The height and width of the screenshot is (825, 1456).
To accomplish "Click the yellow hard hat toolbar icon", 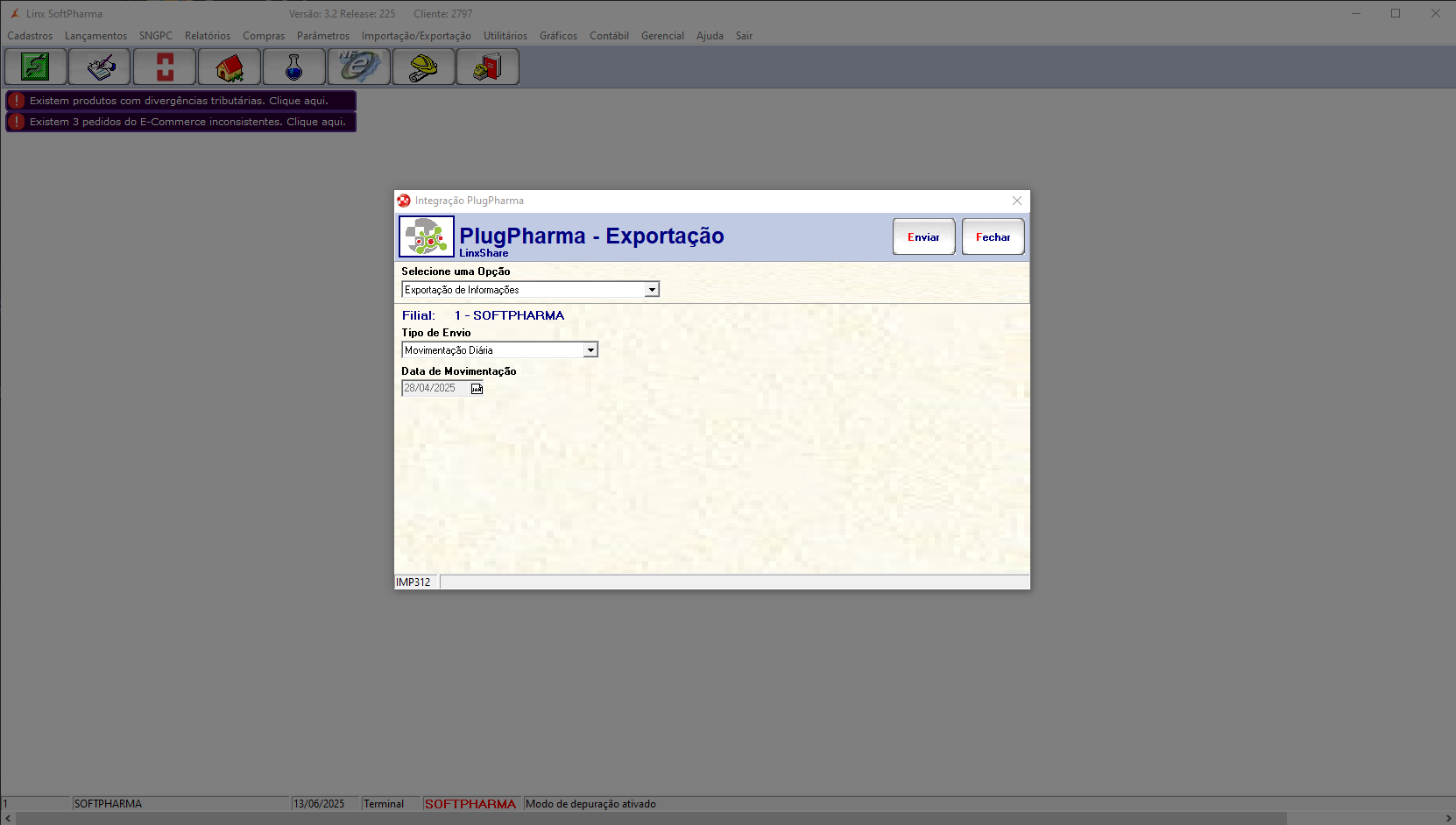I will pyautogui.click(x=424, y=67).
